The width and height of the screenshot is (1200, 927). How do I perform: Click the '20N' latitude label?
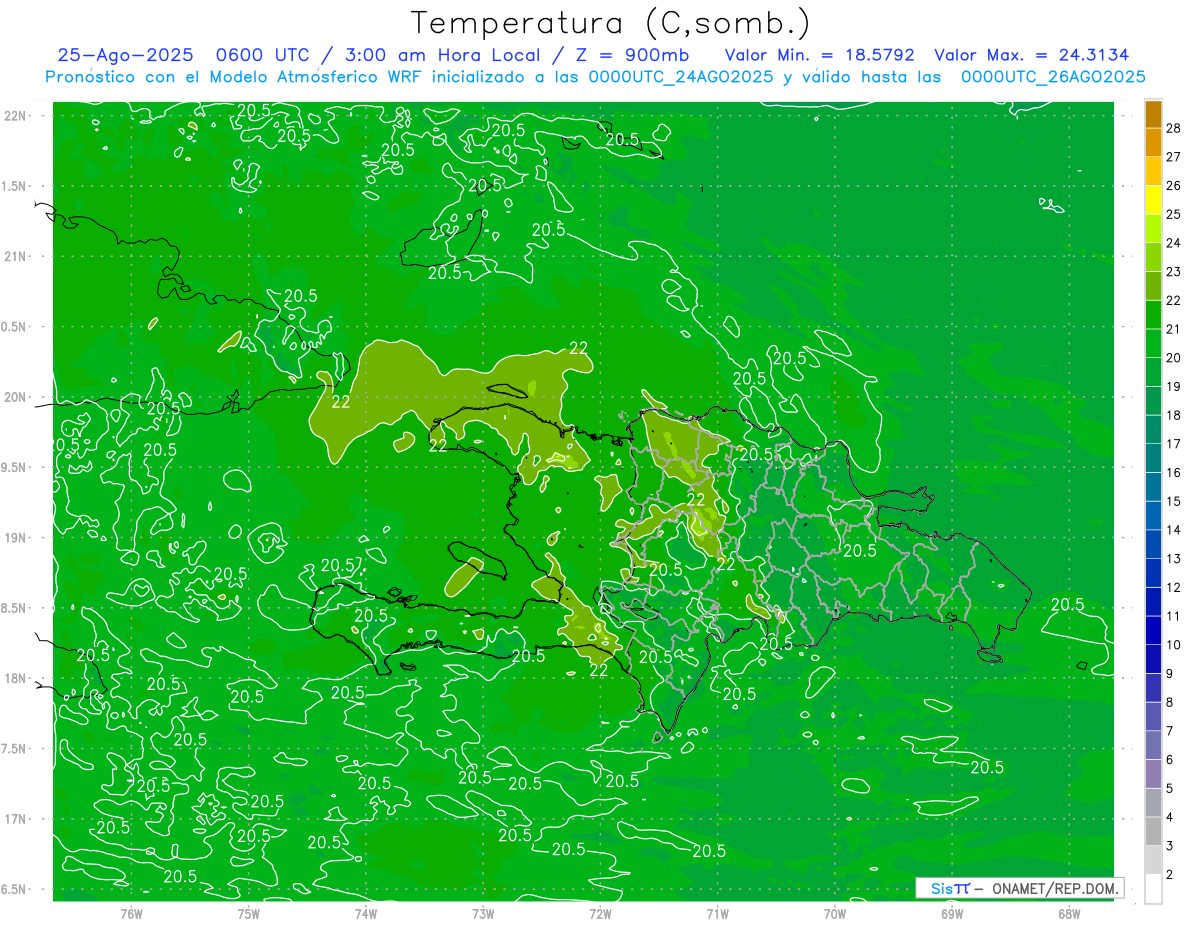(15, 397)
